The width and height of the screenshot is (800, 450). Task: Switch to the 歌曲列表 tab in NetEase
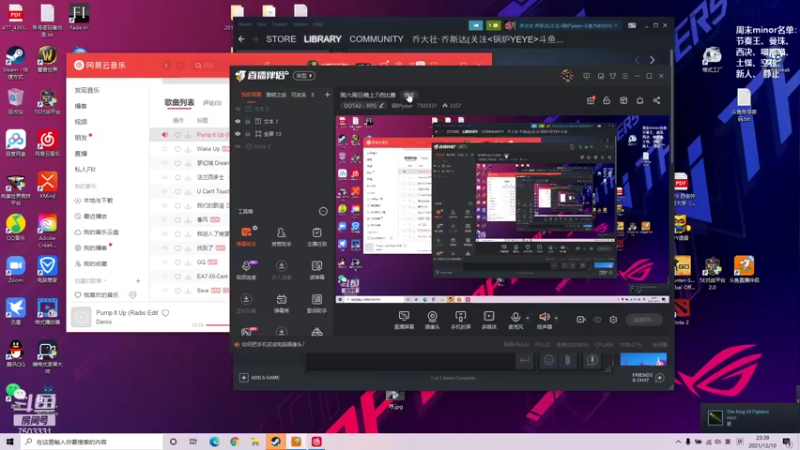coord(179,103)
